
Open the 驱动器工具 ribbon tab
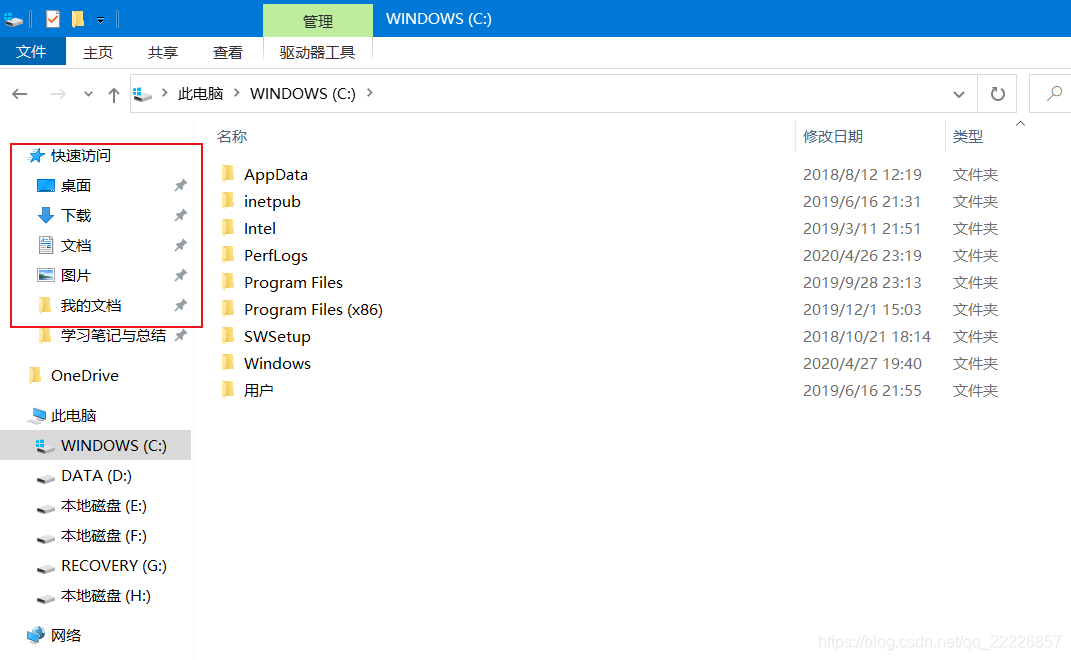coord(318,53)
